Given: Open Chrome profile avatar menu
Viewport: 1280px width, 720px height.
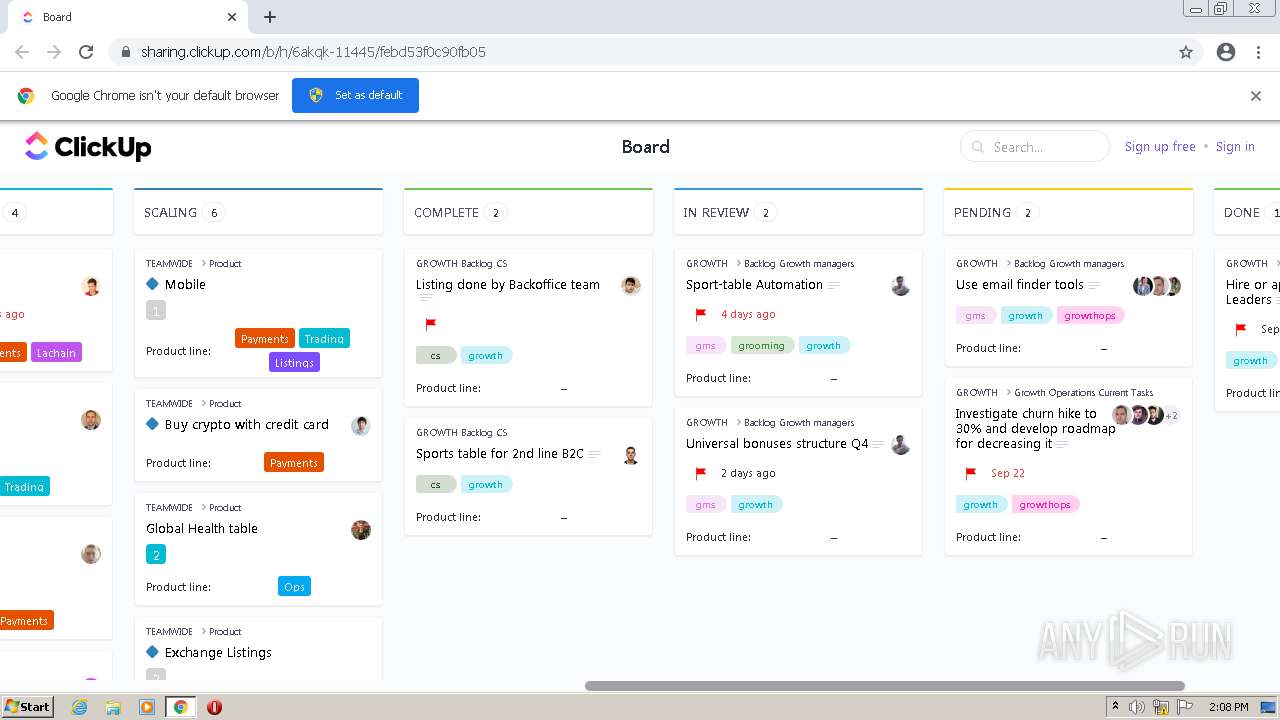Looking at the screenshot, I should (1226, 52).
